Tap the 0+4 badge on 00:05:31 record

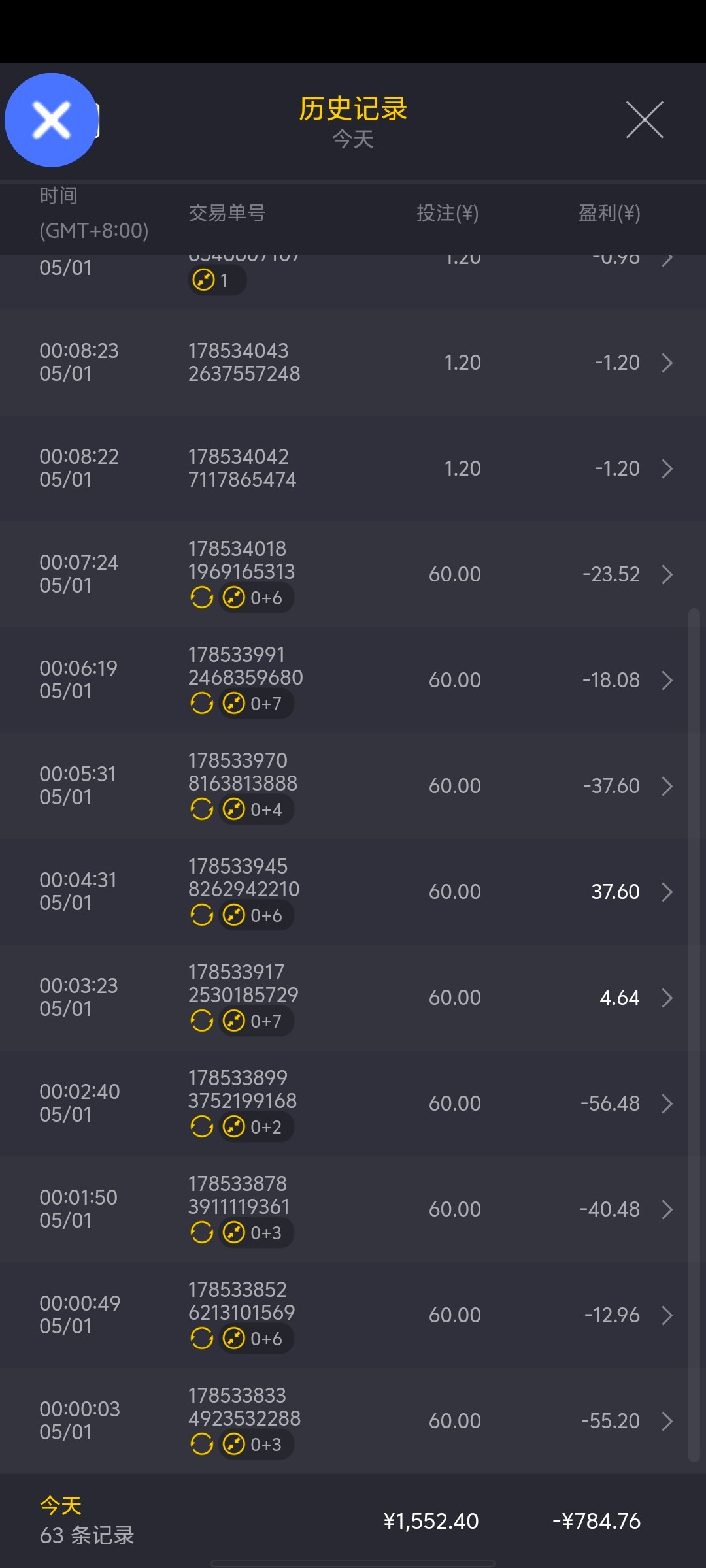coord(256,809)
